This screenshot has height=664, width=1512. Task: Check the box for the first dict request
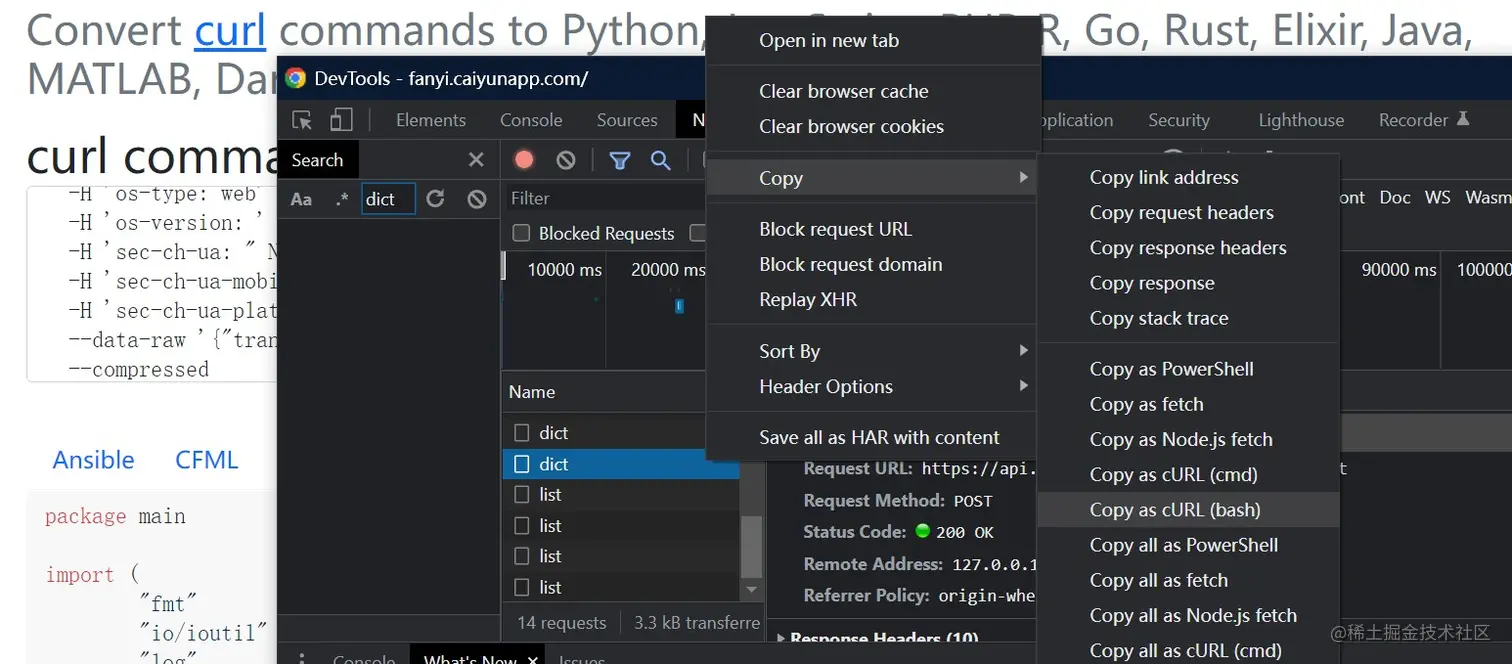[x=521, y=433]
